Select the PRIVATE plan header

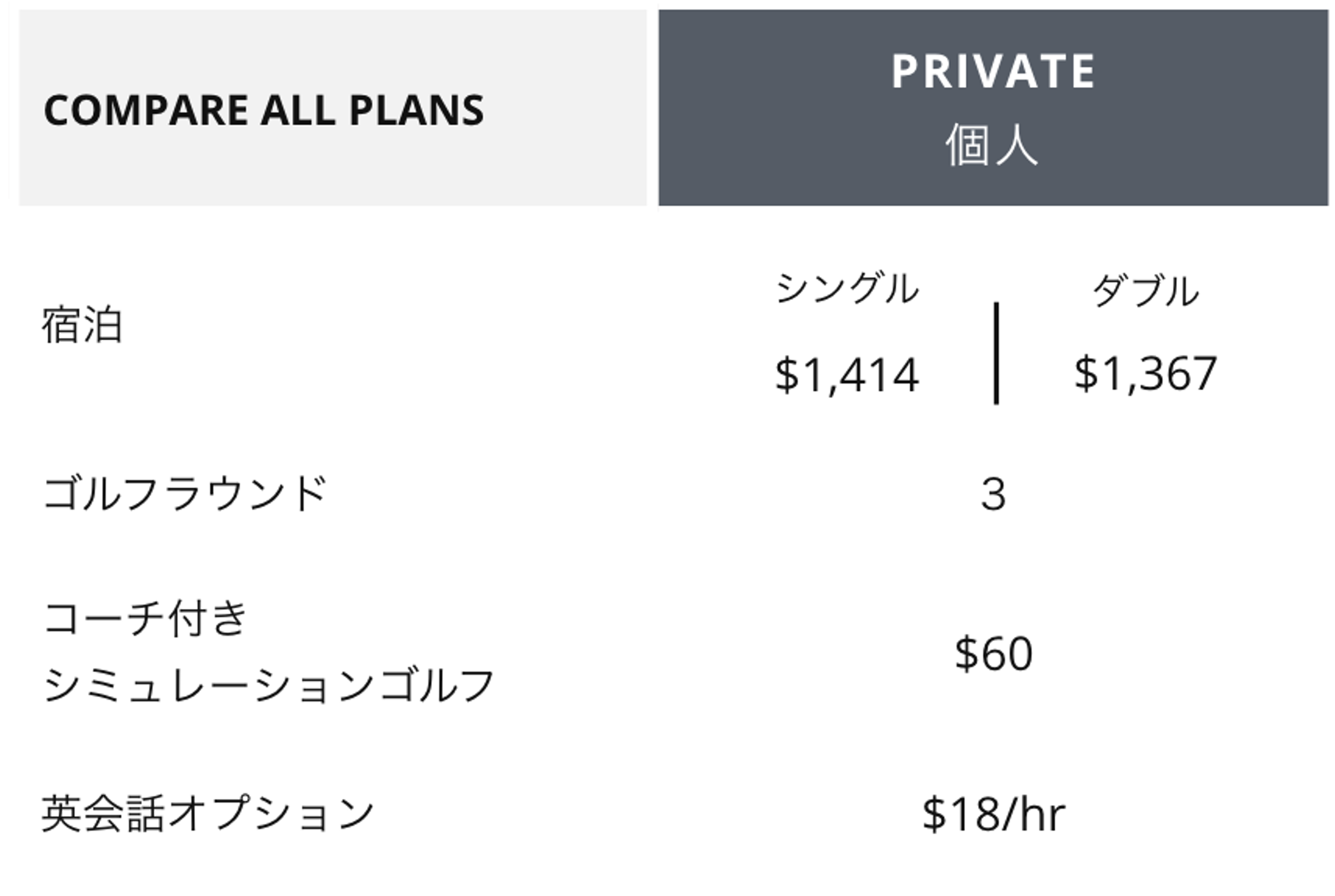pyautogui.click(x=993, y=71)
